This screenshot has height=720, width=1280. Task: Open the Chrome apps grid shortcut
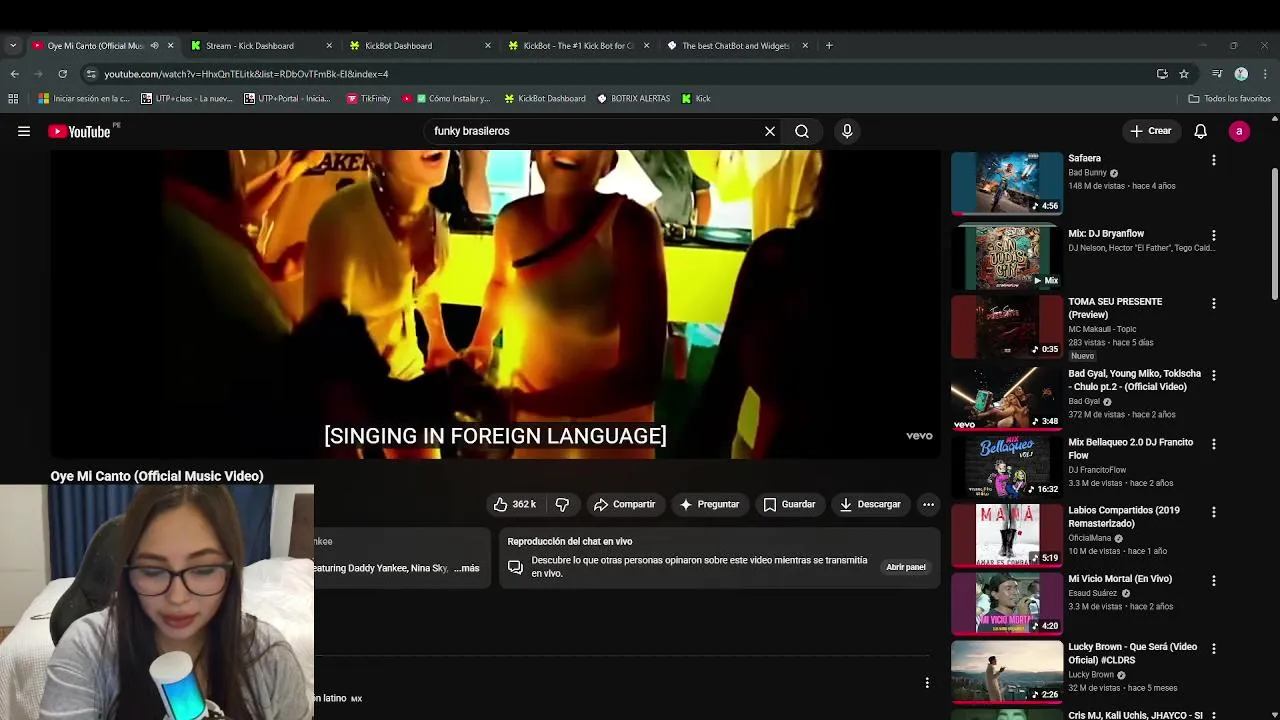point(13,98)
